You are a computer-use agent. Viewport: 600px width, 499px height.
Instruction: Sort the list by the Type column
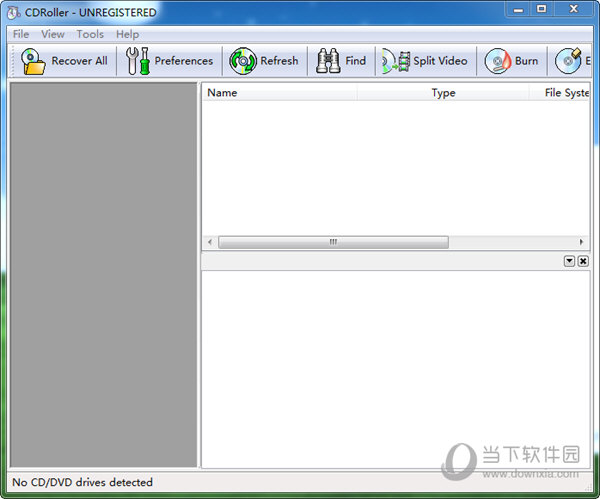coord(443,93)
